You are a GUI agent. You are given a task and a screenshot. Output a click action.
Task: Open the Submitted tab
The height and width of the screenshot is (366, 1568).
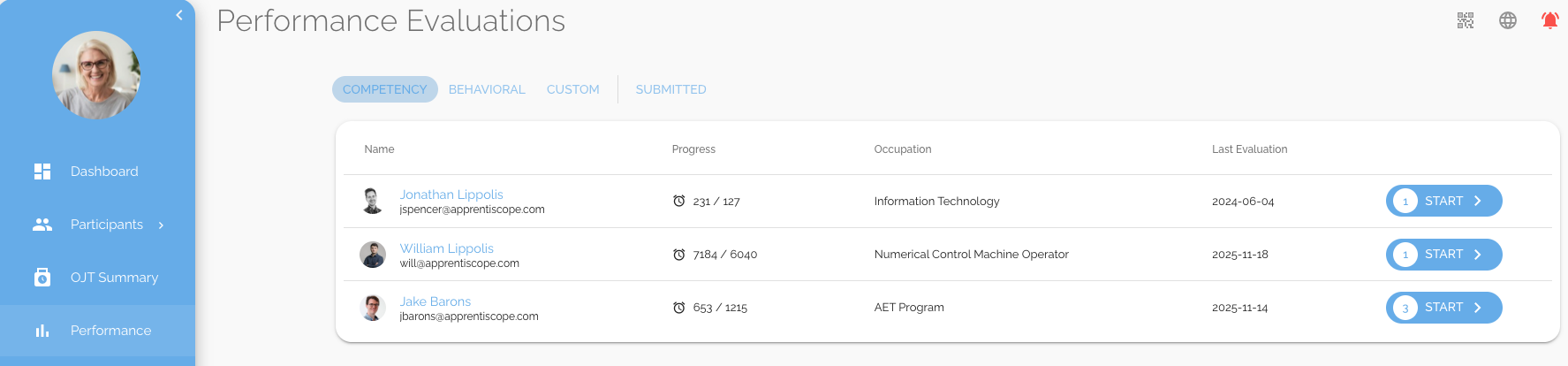(670, 89)
